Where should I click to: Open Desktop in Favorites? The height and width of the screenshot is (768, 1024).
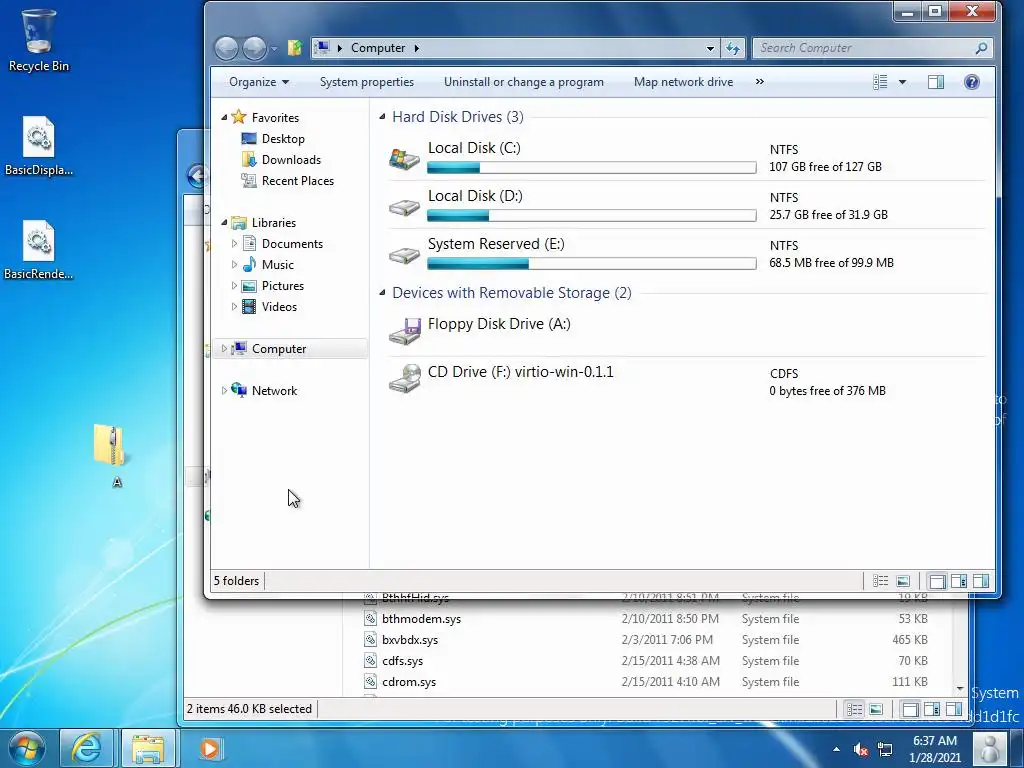point(283,138)
